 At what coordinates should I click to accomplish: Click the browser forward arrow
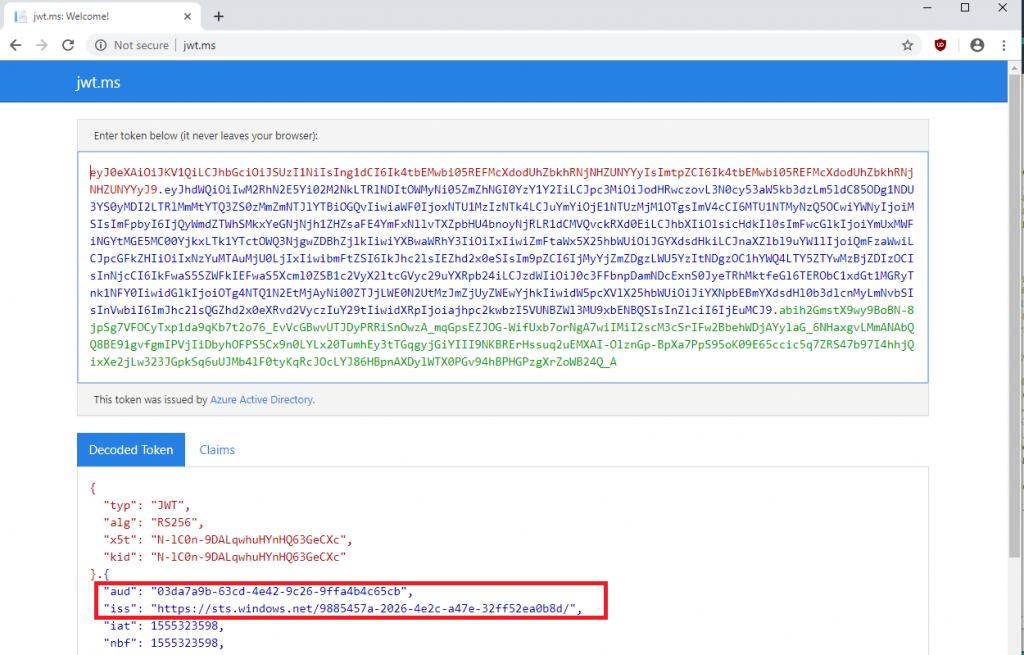(x=42, y=45)
